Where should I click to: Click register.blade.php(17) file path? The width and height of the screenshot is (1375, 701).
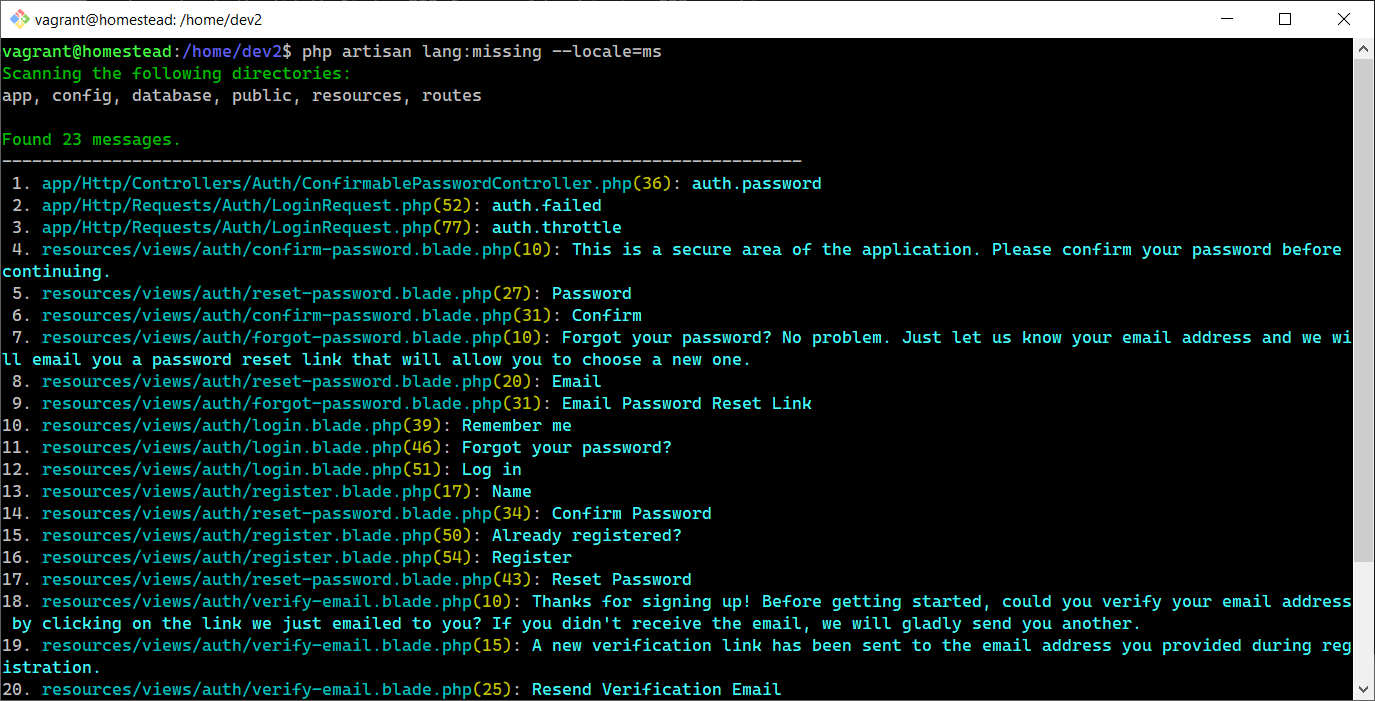256,492
